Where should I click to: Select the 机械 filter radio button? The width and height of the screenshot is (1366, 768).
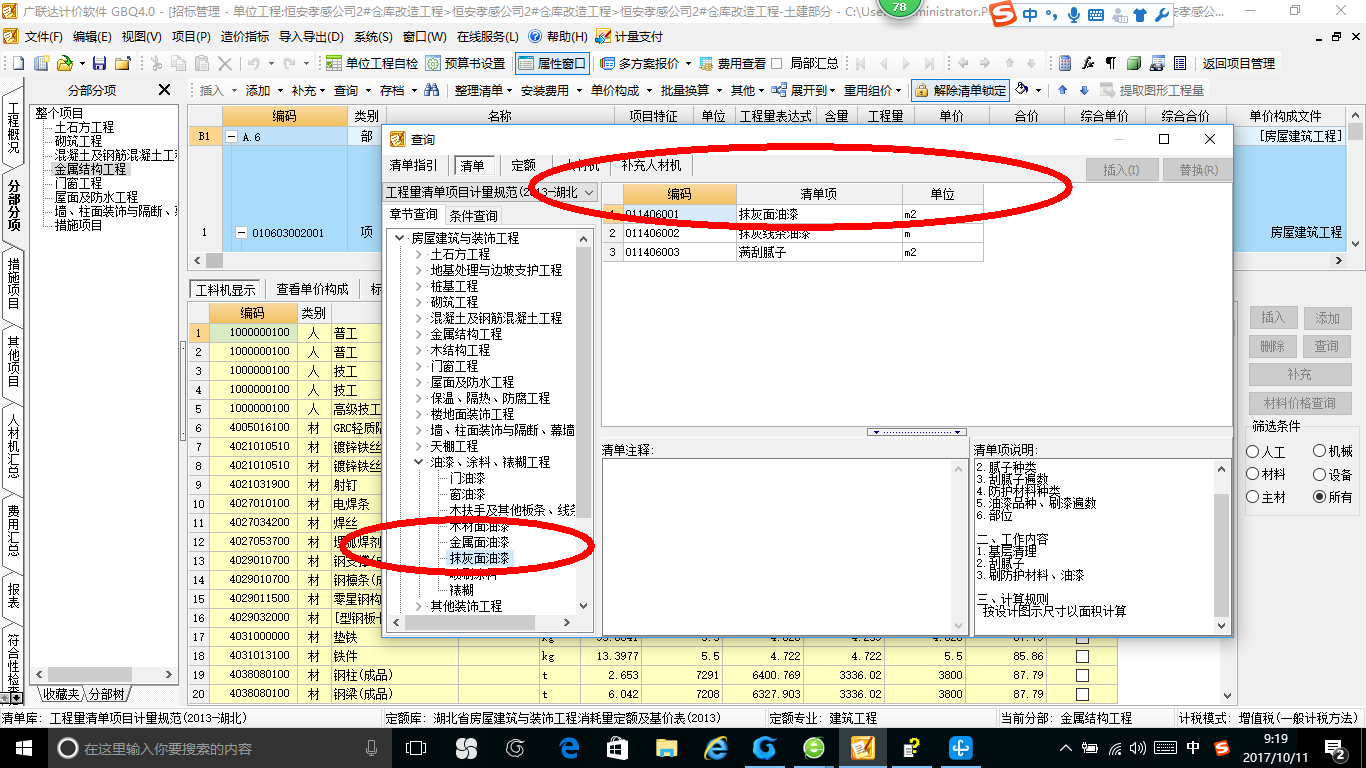point(1320,452)
